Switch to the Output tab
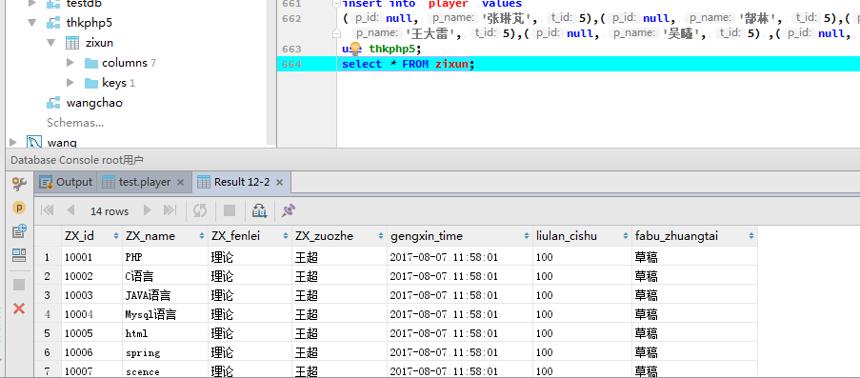860x378 pixels. (66, 182)
